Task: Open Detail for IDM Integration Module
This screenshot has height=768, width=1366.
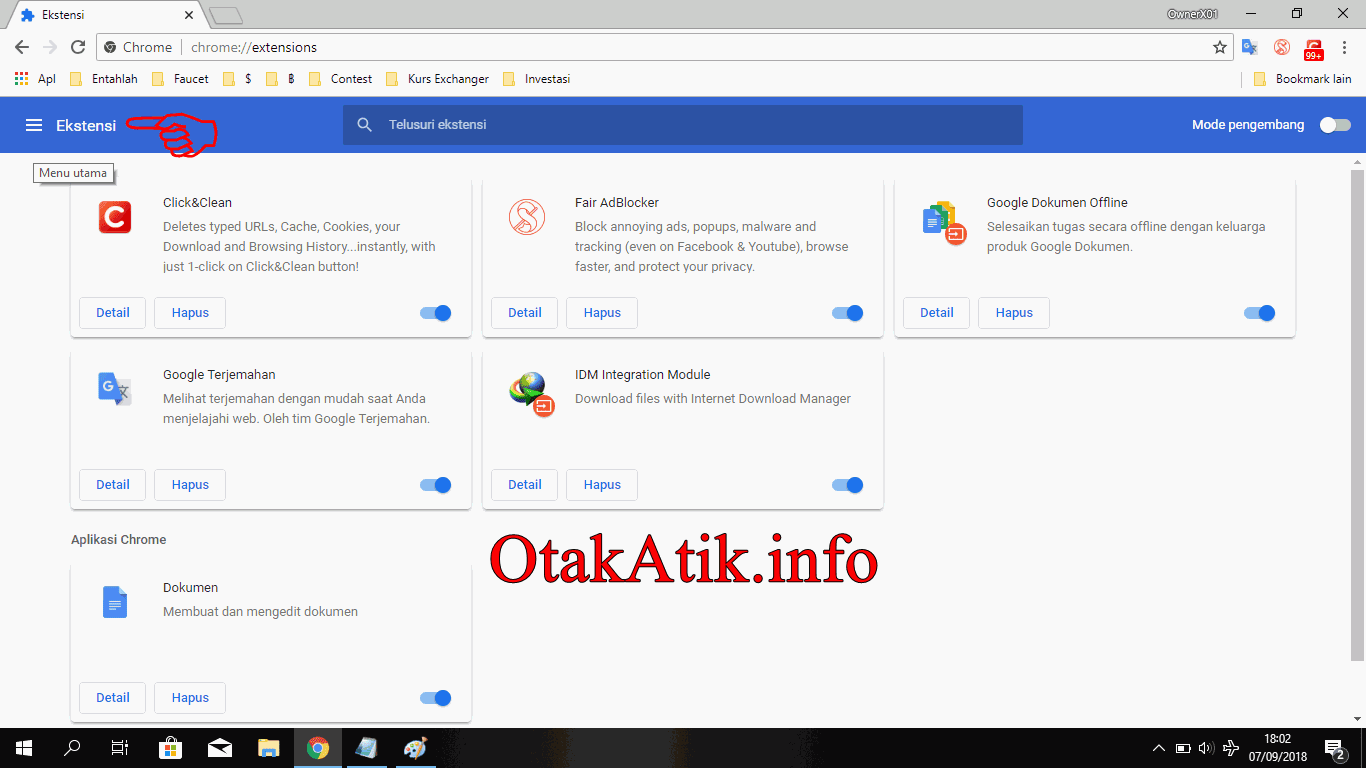Action: (525, 485)
